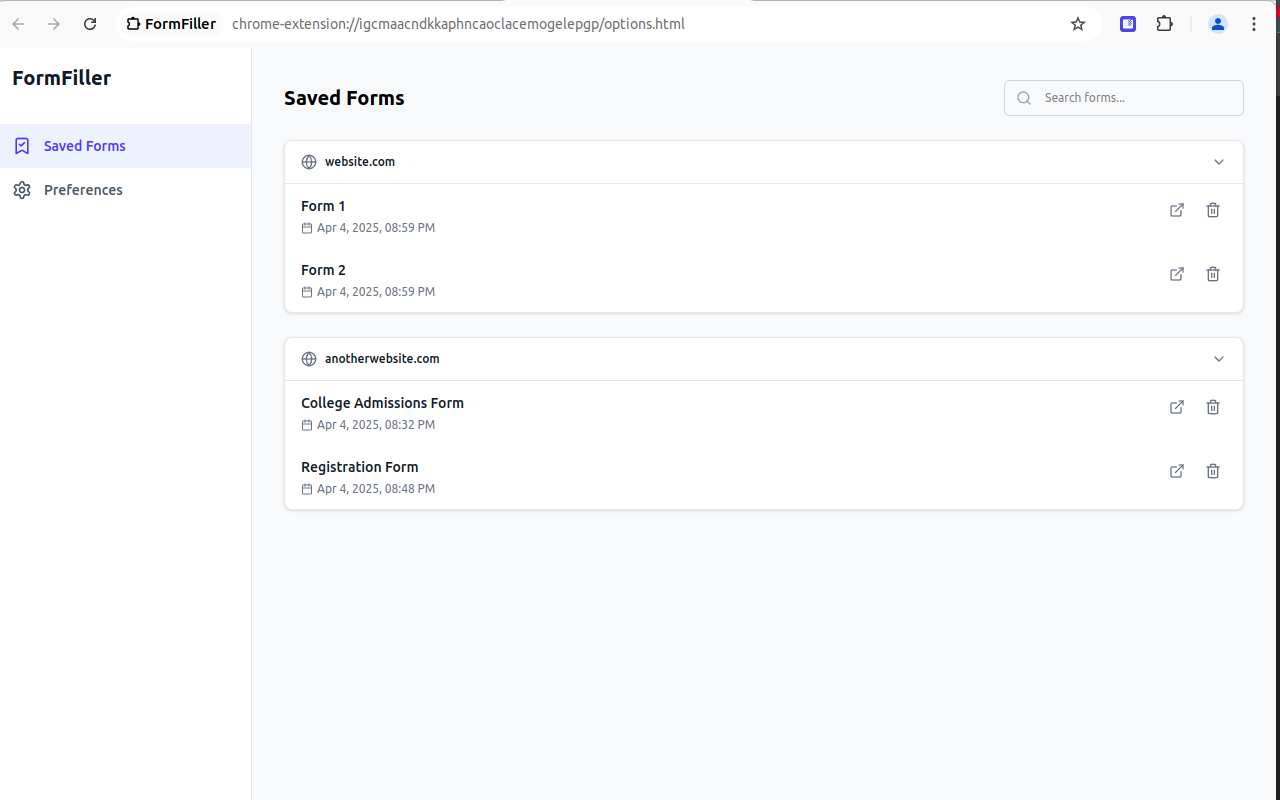Screen dimensions: 1280x800
Task: Click the College Admissions Form title
Action: [382, 402]
